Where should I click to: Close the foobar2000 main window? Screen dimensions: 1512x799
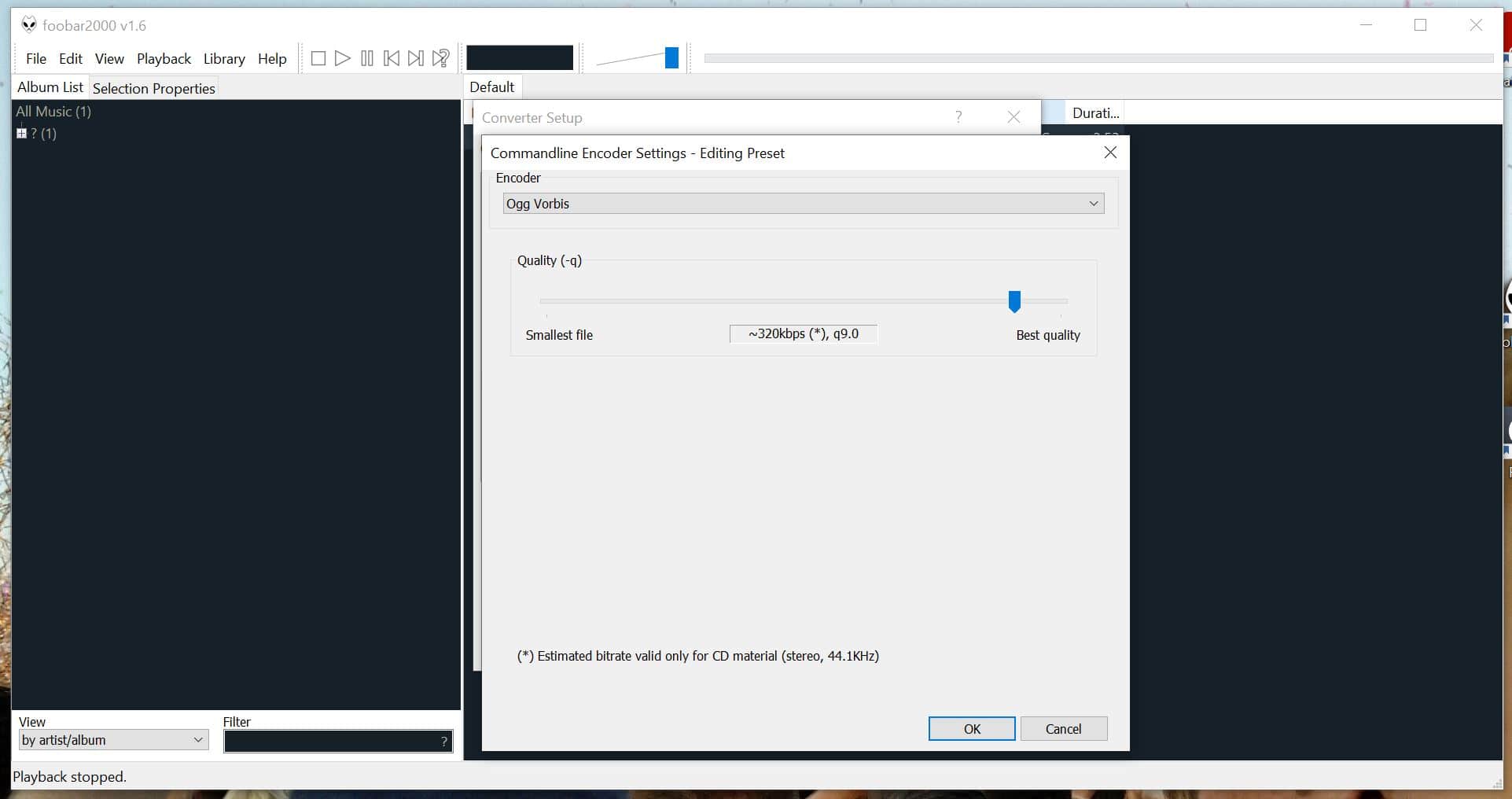click(x=1476, y=25)
